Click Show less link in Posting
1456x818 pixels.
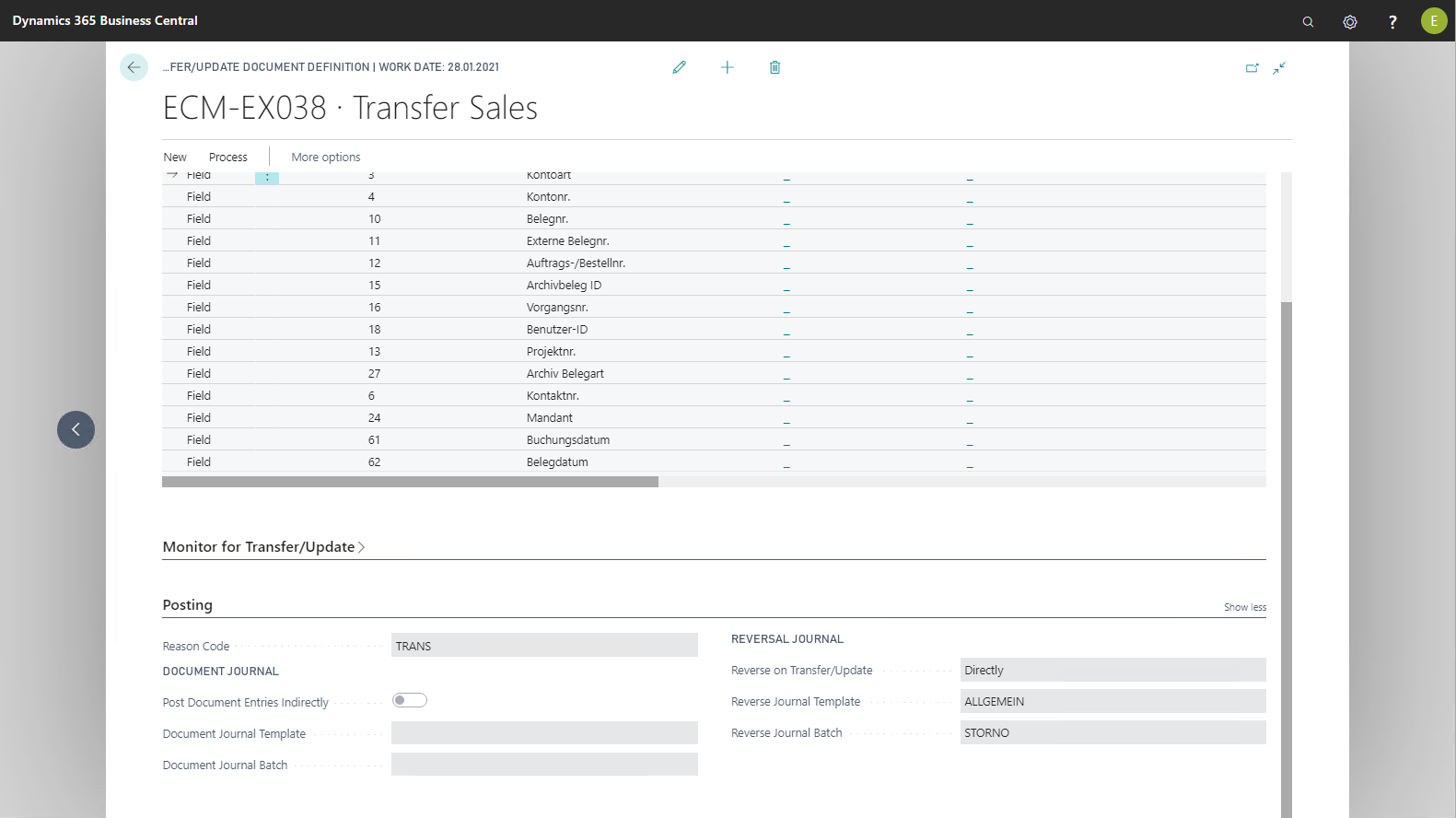coord(1244,607)
